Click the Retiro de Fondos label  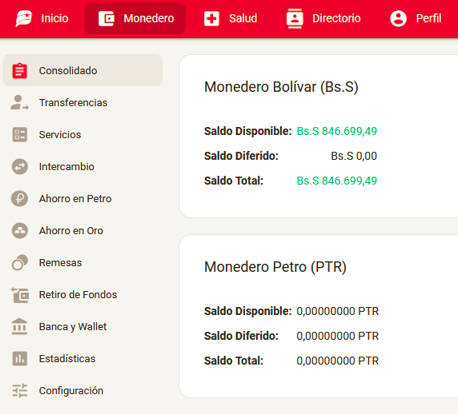point(78,295)
